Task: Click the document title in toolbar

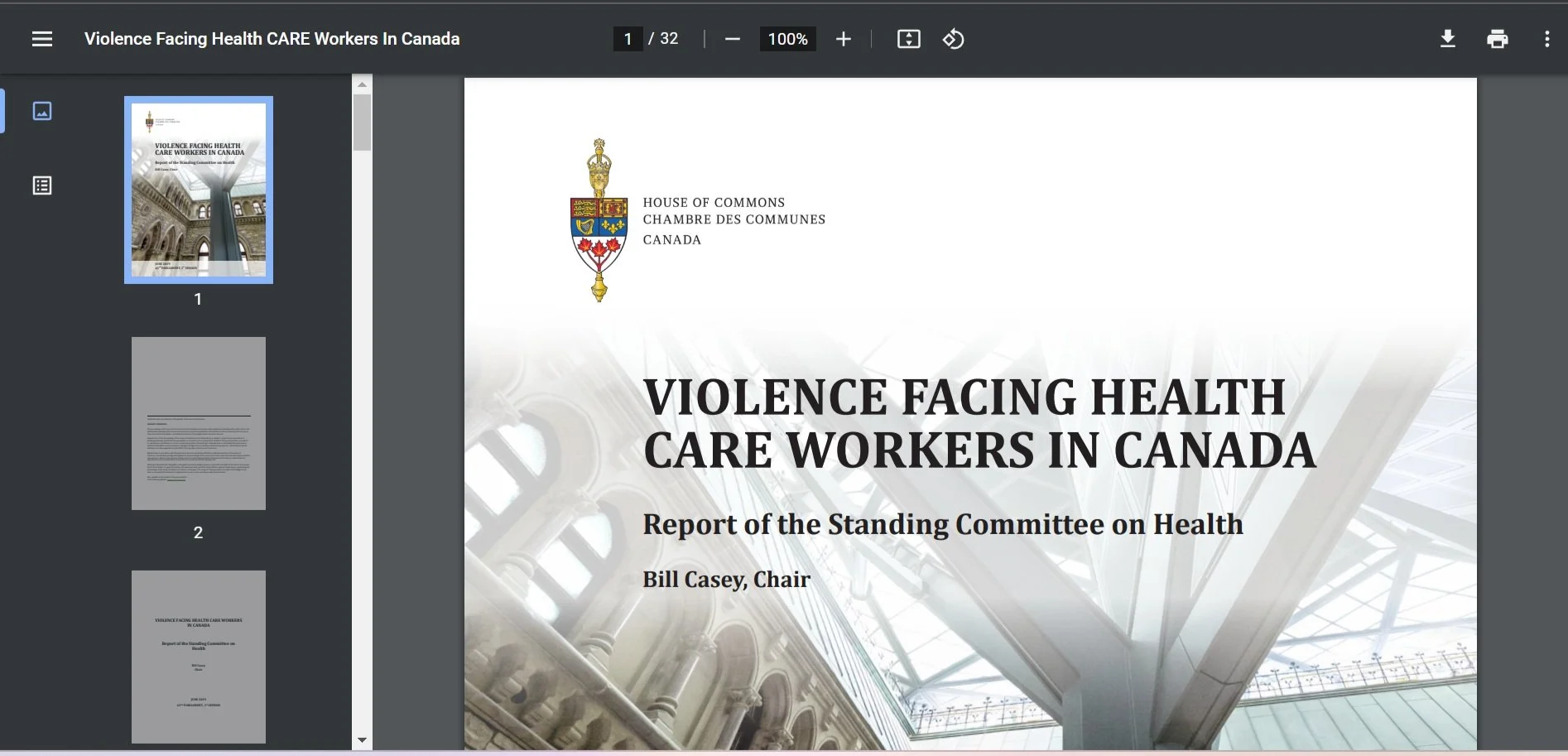Action: click(x=272, y=39)
